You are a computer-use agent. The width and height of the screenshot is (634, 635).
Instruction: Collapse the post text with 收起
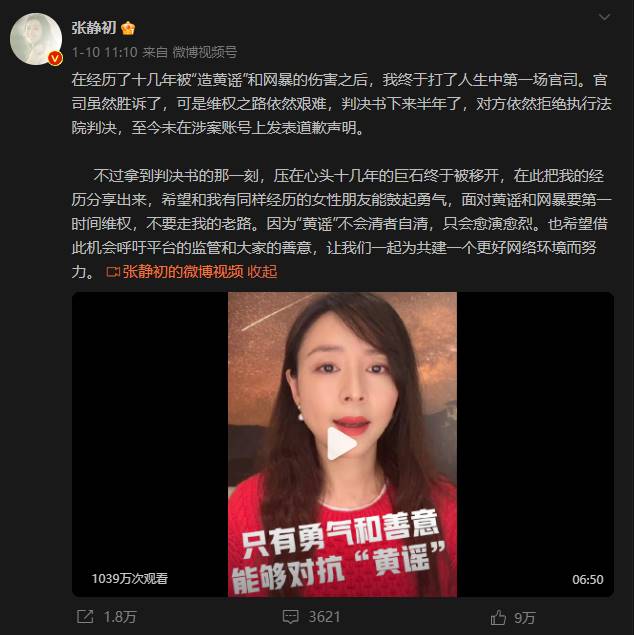point(262,272)
